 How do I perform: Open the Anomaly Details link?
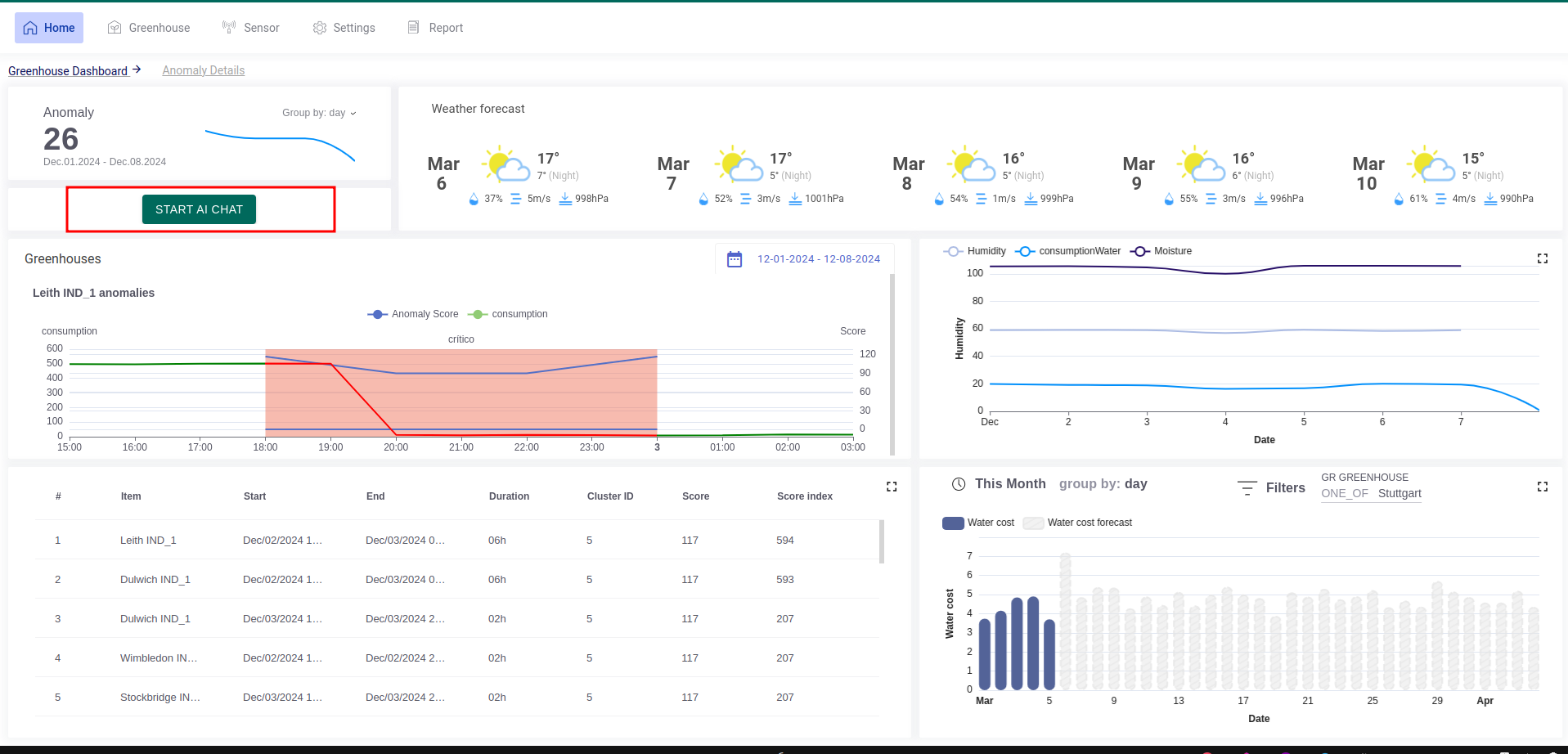click(203, 70)
